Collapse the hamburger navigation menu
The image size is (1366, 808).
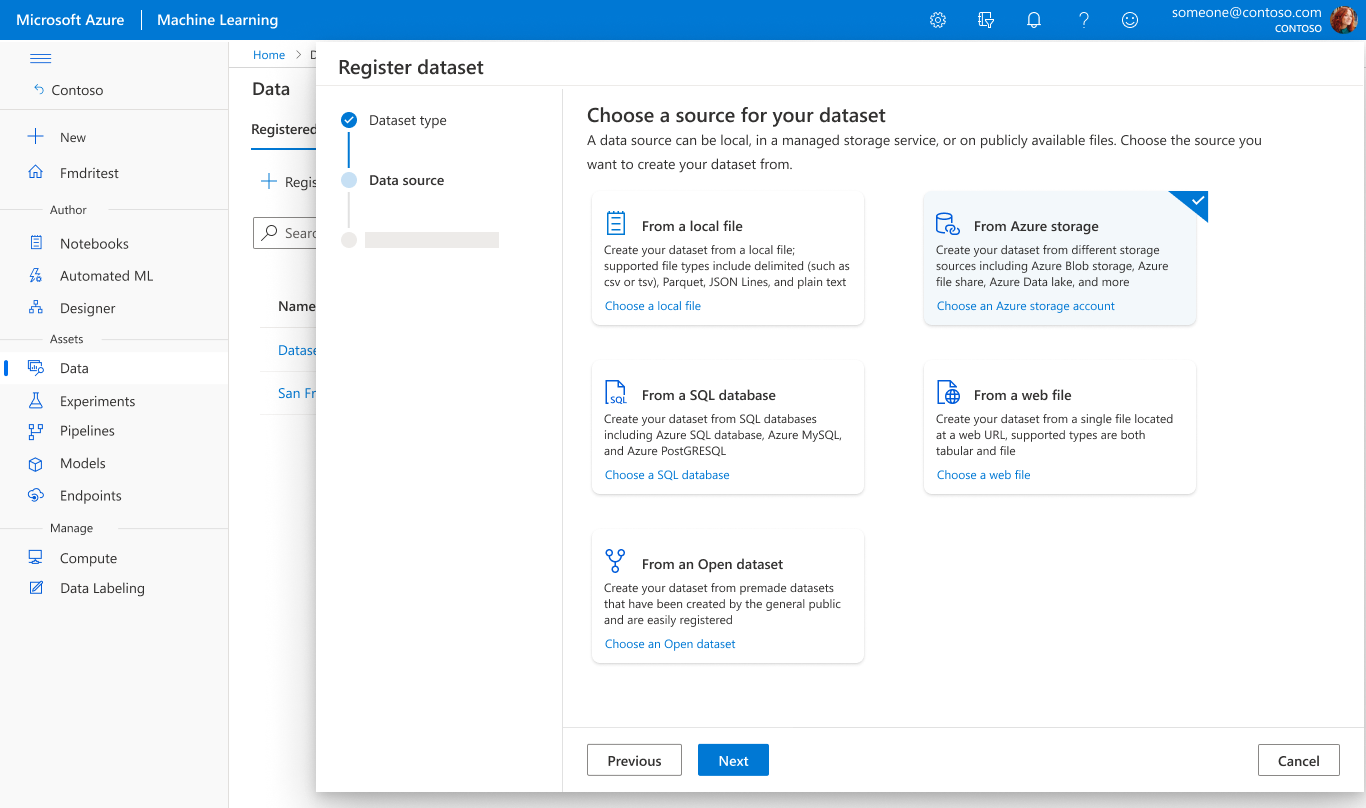41,58
